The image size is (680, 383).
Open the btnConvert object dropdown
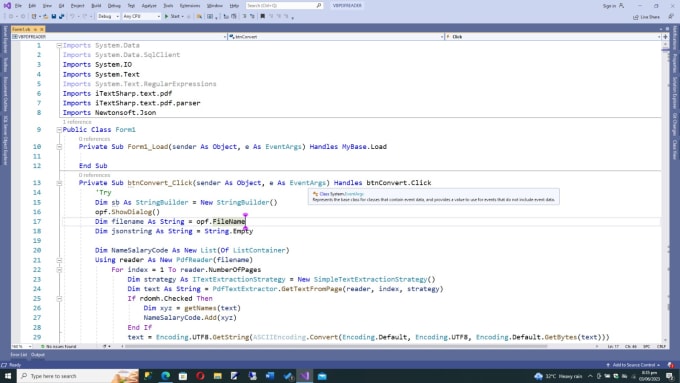tap(336, 37)
